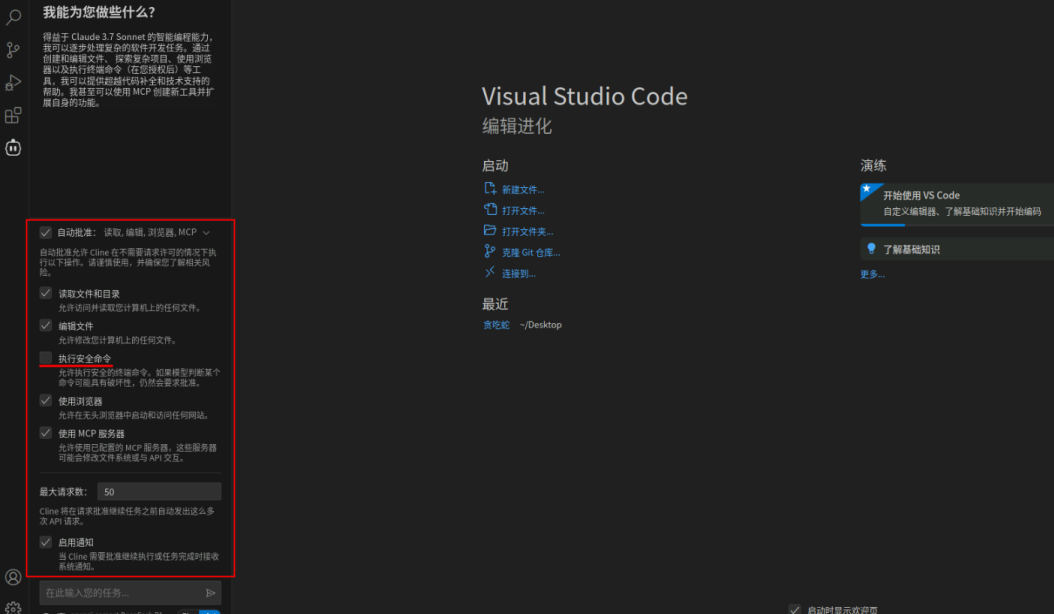
Task: Open the Settings gear icon
Action: pos(12,605)
